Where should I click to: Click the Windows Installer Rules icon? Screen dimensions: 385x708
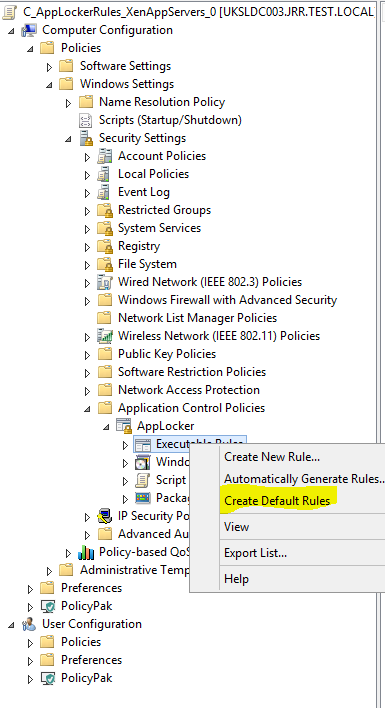coord(143,462)
